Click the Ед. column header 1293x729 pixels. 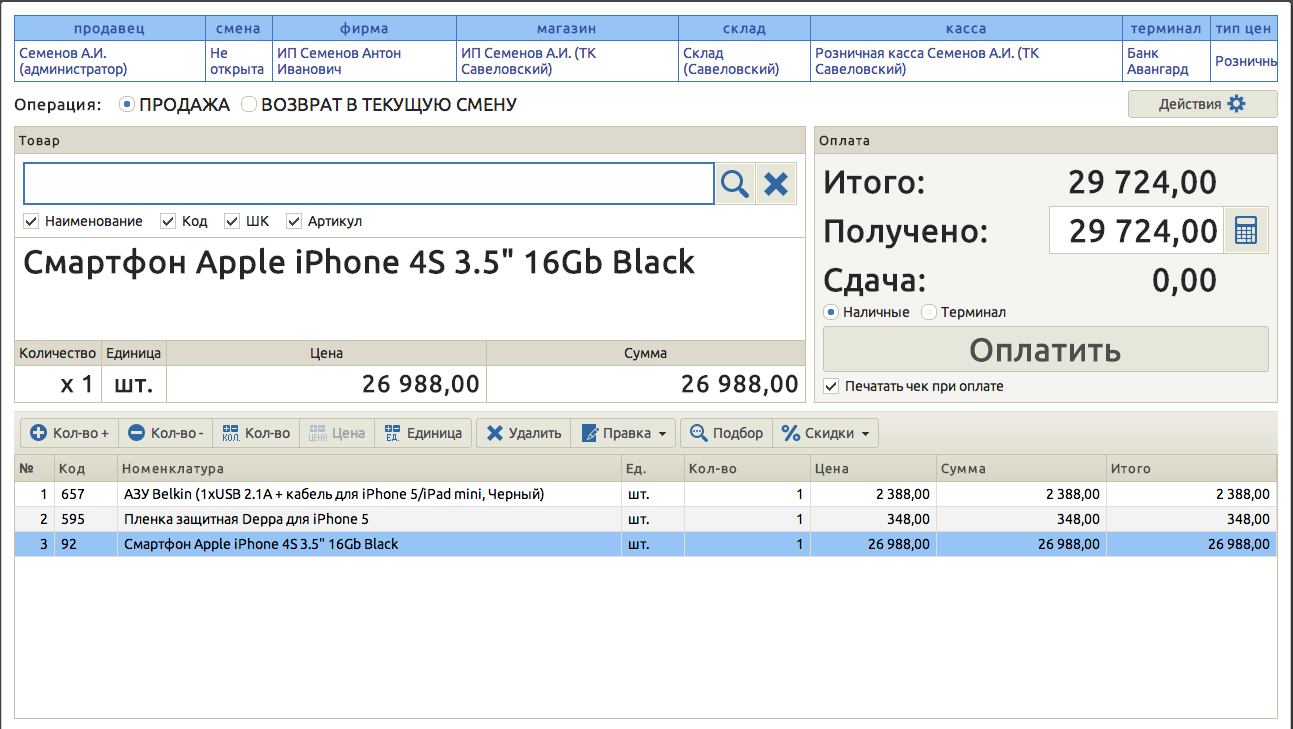(x=653, y=469)
